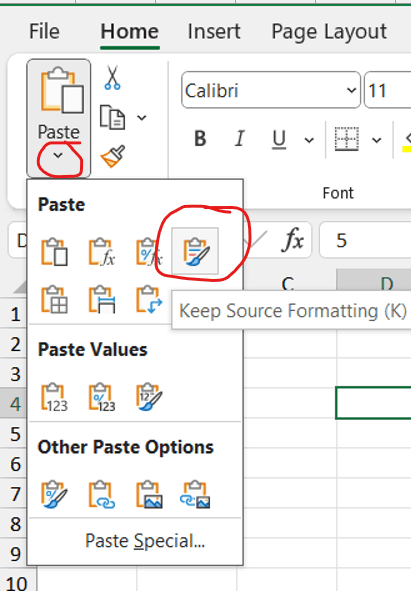The image size is (411, 591).
Task: Click the Cut scissors icon
Action: 112,78
